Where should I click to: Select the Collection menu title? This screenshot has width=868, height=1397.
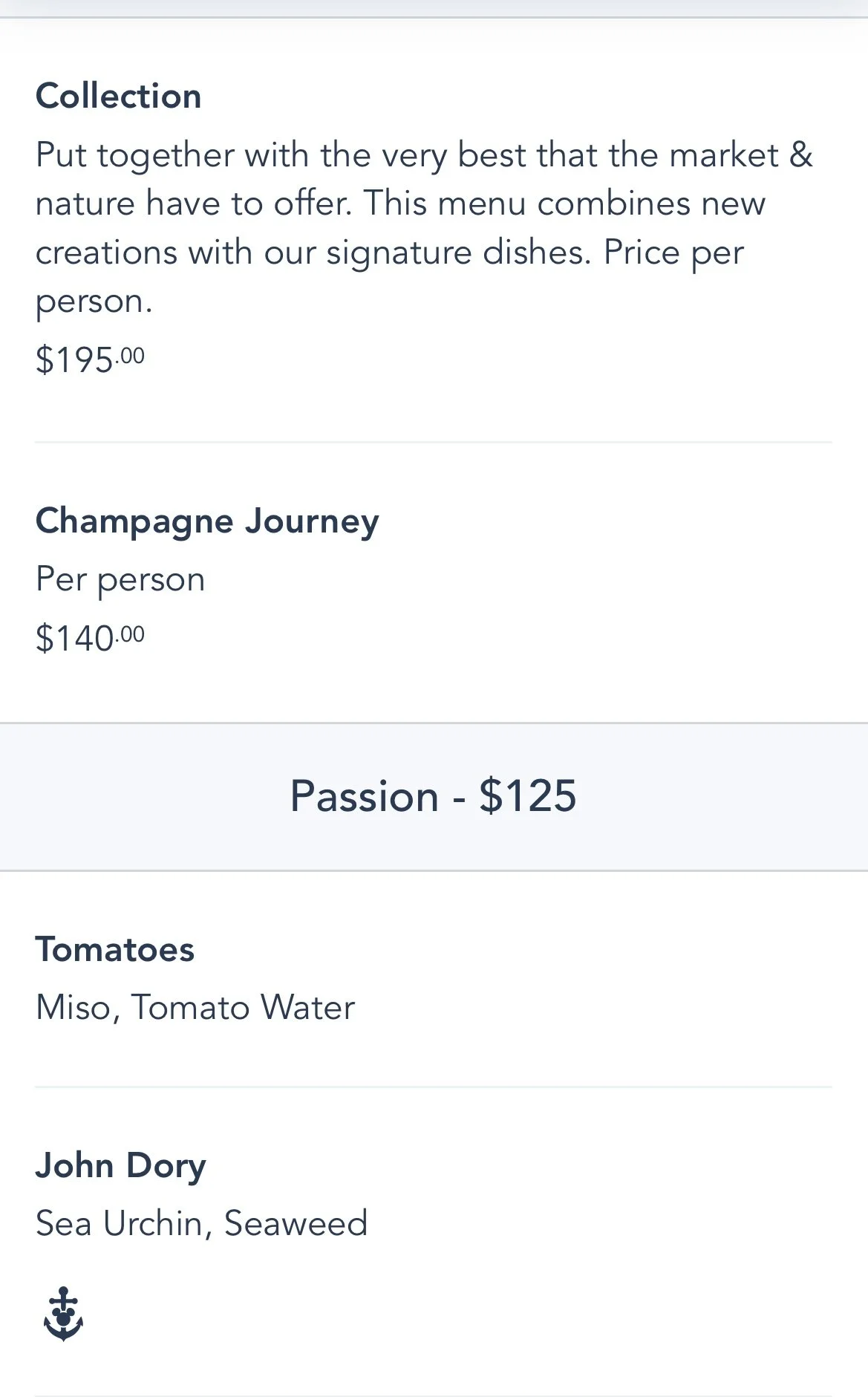[119, 96]
